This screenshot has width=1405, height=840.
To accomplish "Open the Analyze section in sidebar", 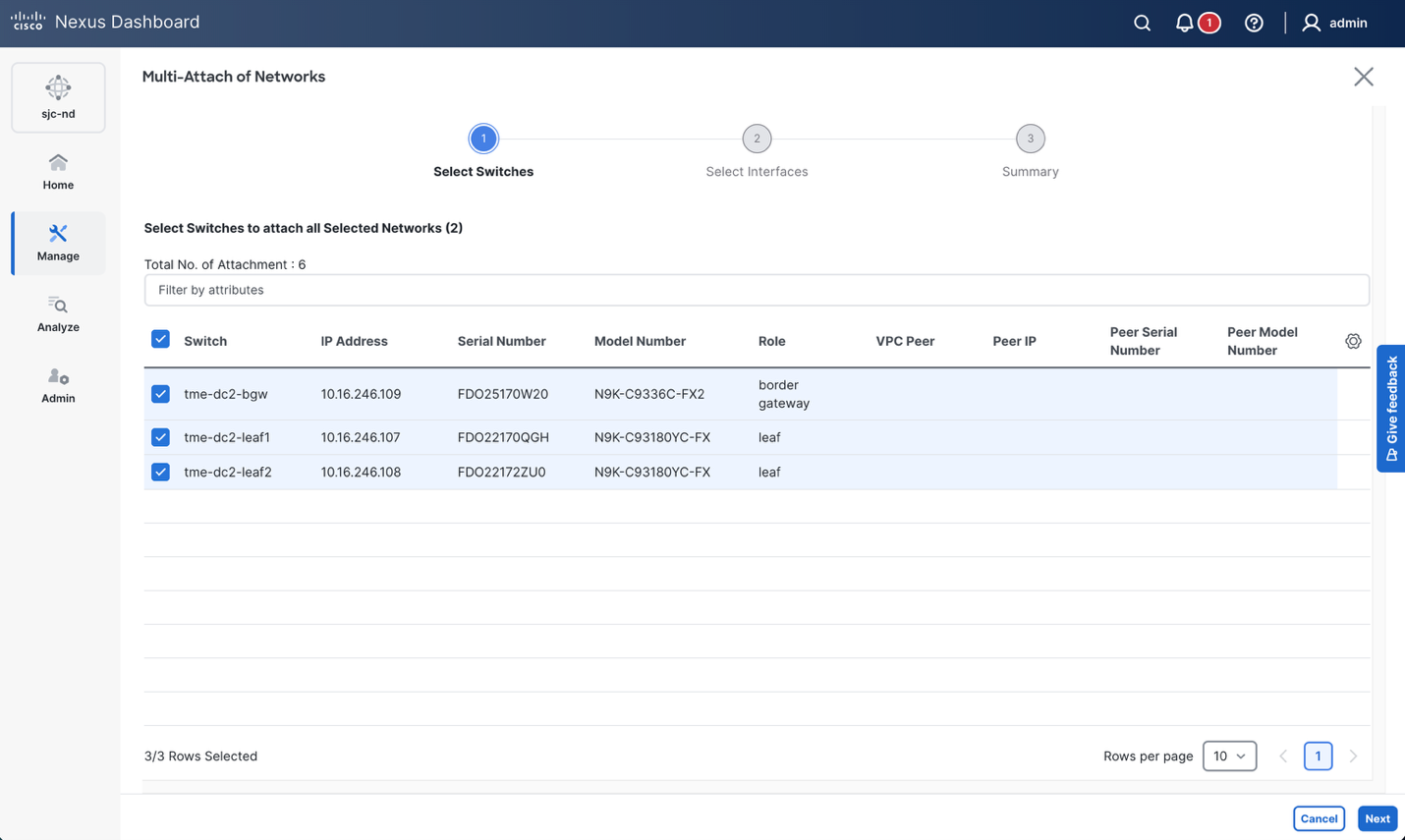I will (x=58, y=314).
